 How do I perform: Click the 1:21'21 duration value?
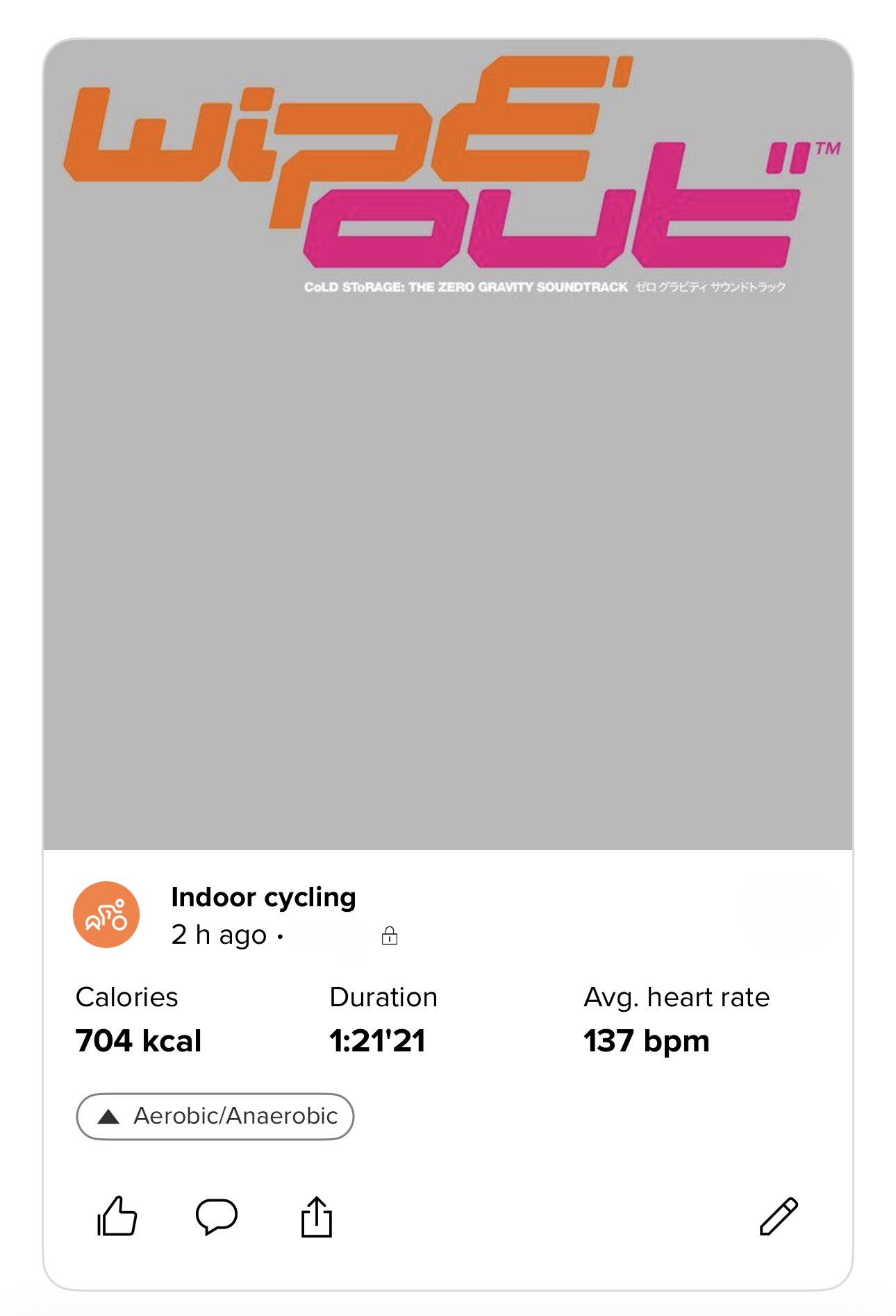(x=377, y=1041)
